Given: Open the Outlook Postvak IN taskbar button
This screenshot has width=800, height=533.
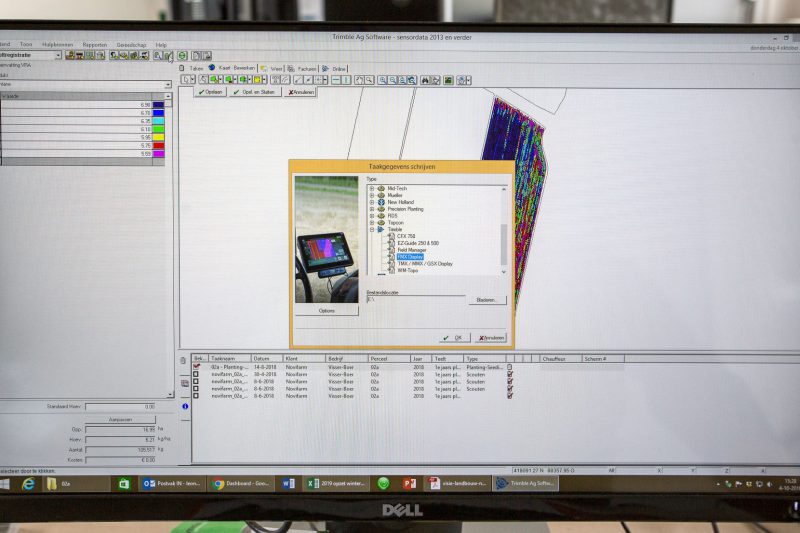Looking at the screenshot, I should coord(171,484).
